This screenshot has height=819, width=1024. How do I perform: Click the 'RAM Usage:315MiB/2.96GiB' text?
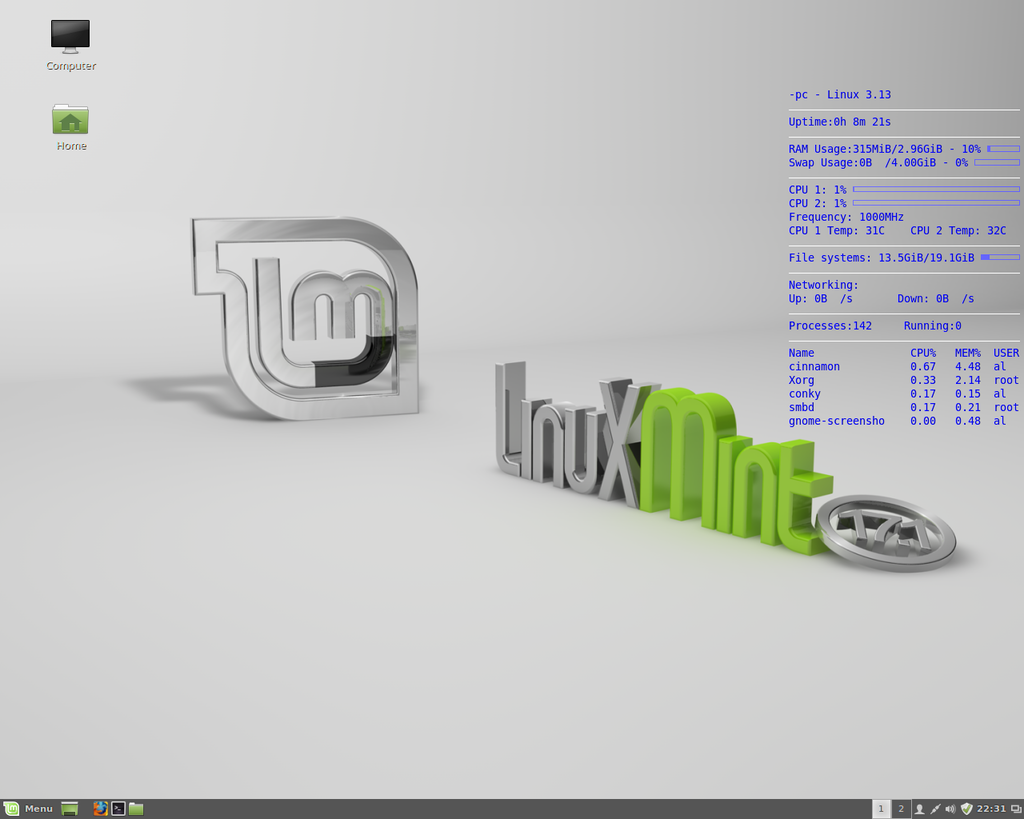pyautogui.click(x=865, y=149)
